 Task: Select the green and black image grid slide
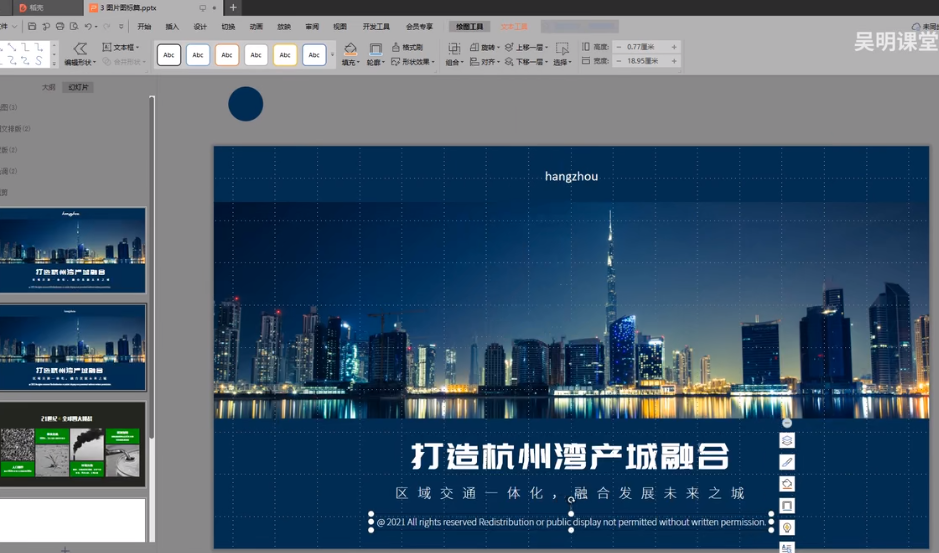click(72, 444)
